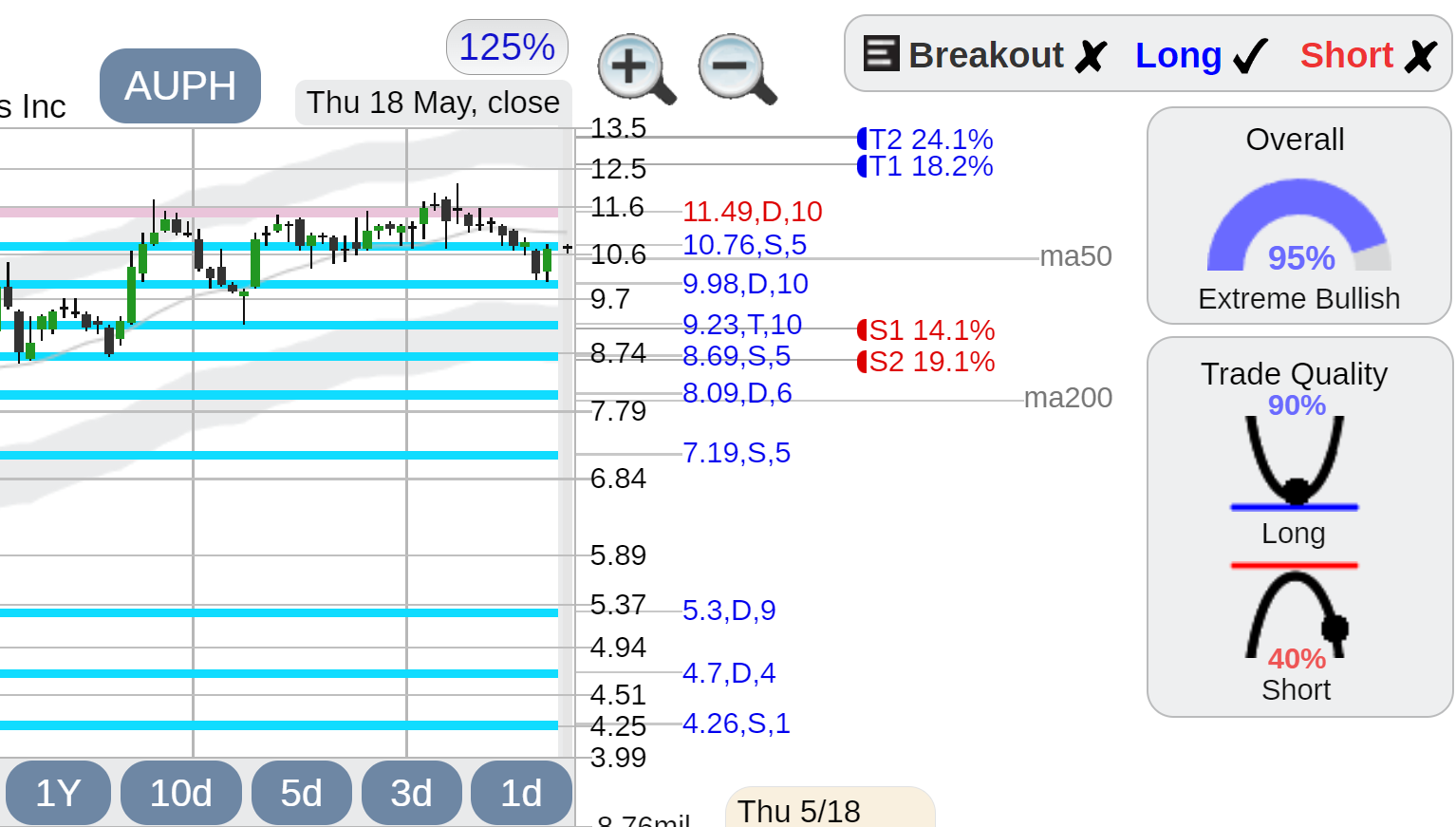Select the 1Y timeframe tab
Viewport: 1456px width, 827px height.
(58, 793)
